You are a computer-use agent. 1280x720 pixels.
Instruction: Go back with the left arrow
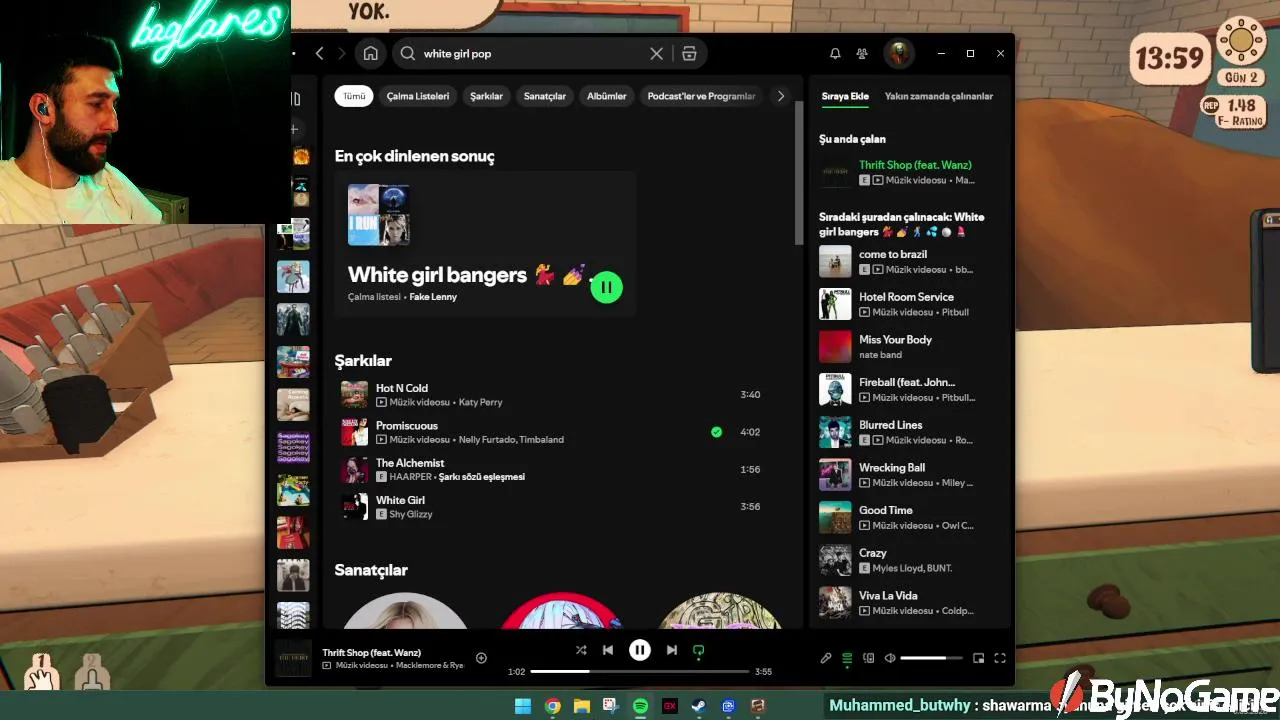(319, 53)
